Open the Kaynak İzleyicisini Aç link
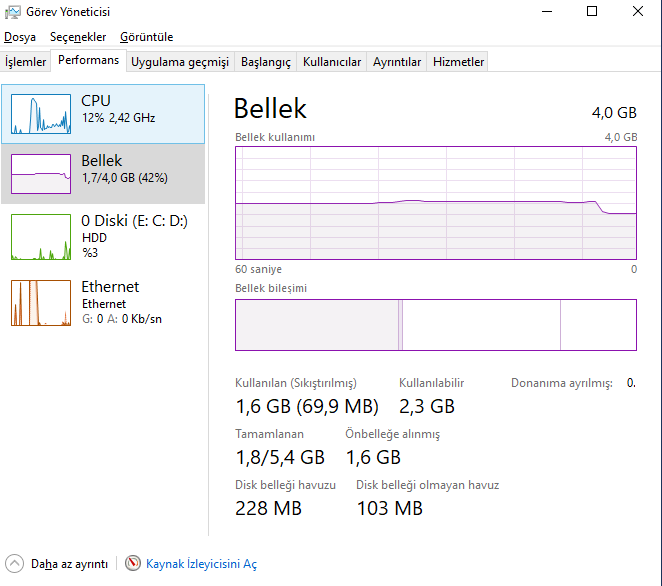Screen dimensions: 662x586 click(x=201, y=564)
